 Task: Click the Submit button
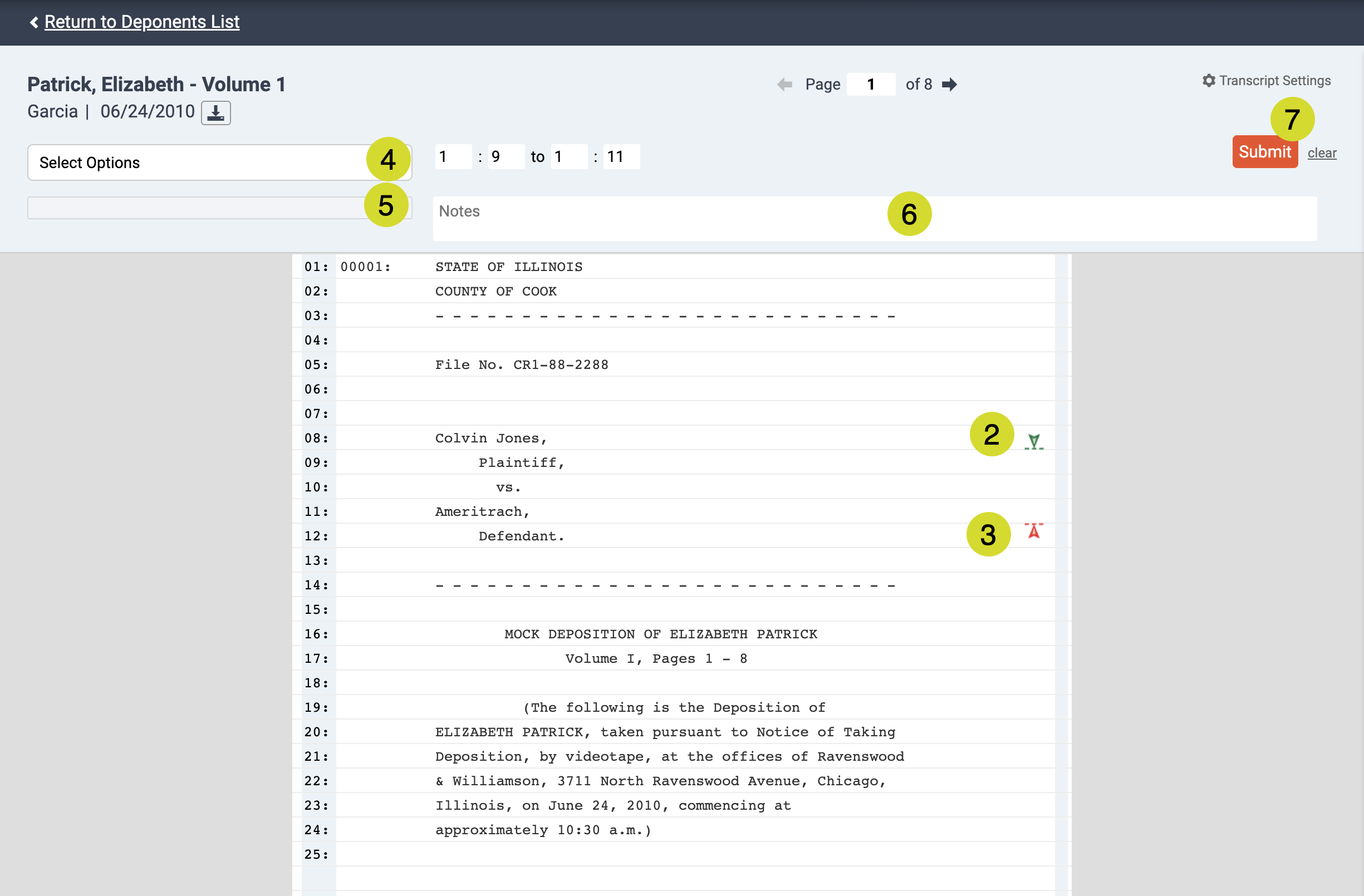[x=1265, y=152]
